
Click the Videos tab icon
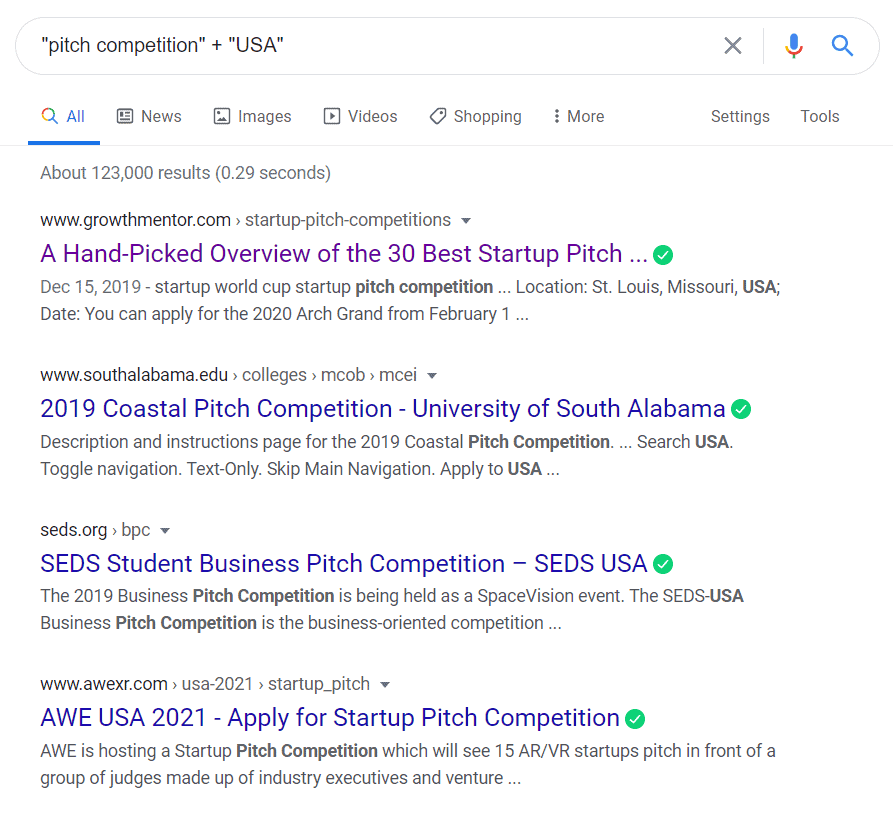coord(330,116)
